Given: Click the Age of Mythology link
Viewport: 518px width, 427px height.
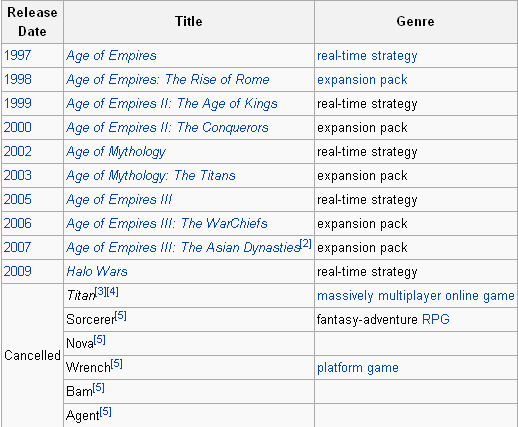Looking at the screenshot, I should [116, 152].
